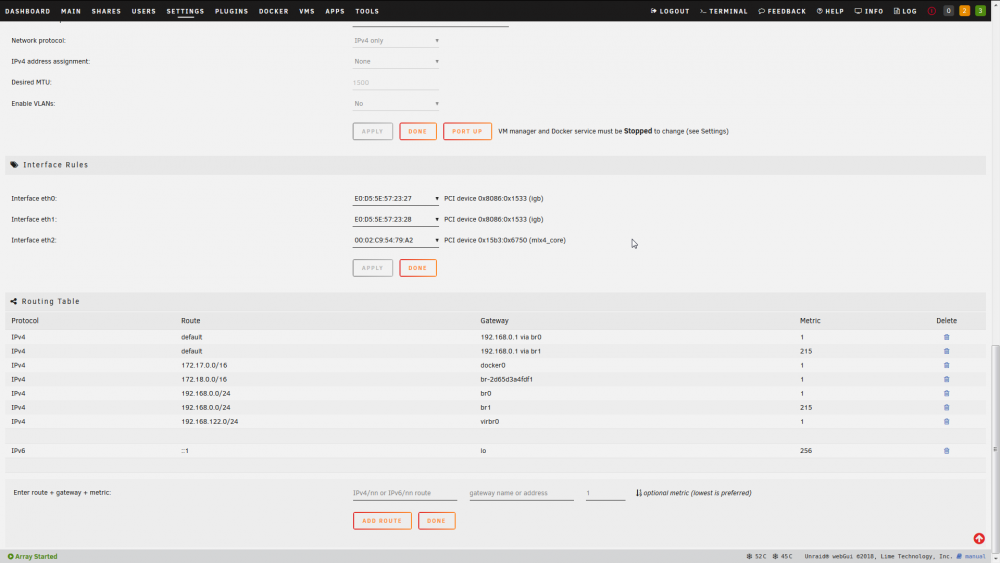Open the gray notification counter 0
The height and width of the screenshot is (563, 1000).
tap(948, 11)
